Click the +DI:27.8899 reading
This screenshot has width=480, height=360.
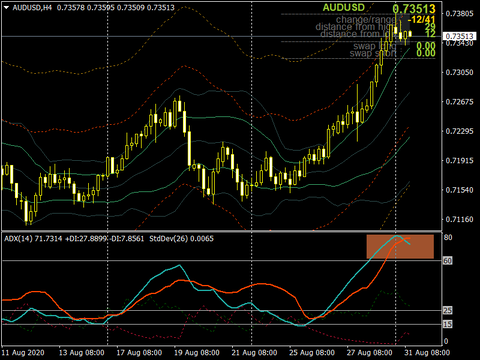(86, 238)
